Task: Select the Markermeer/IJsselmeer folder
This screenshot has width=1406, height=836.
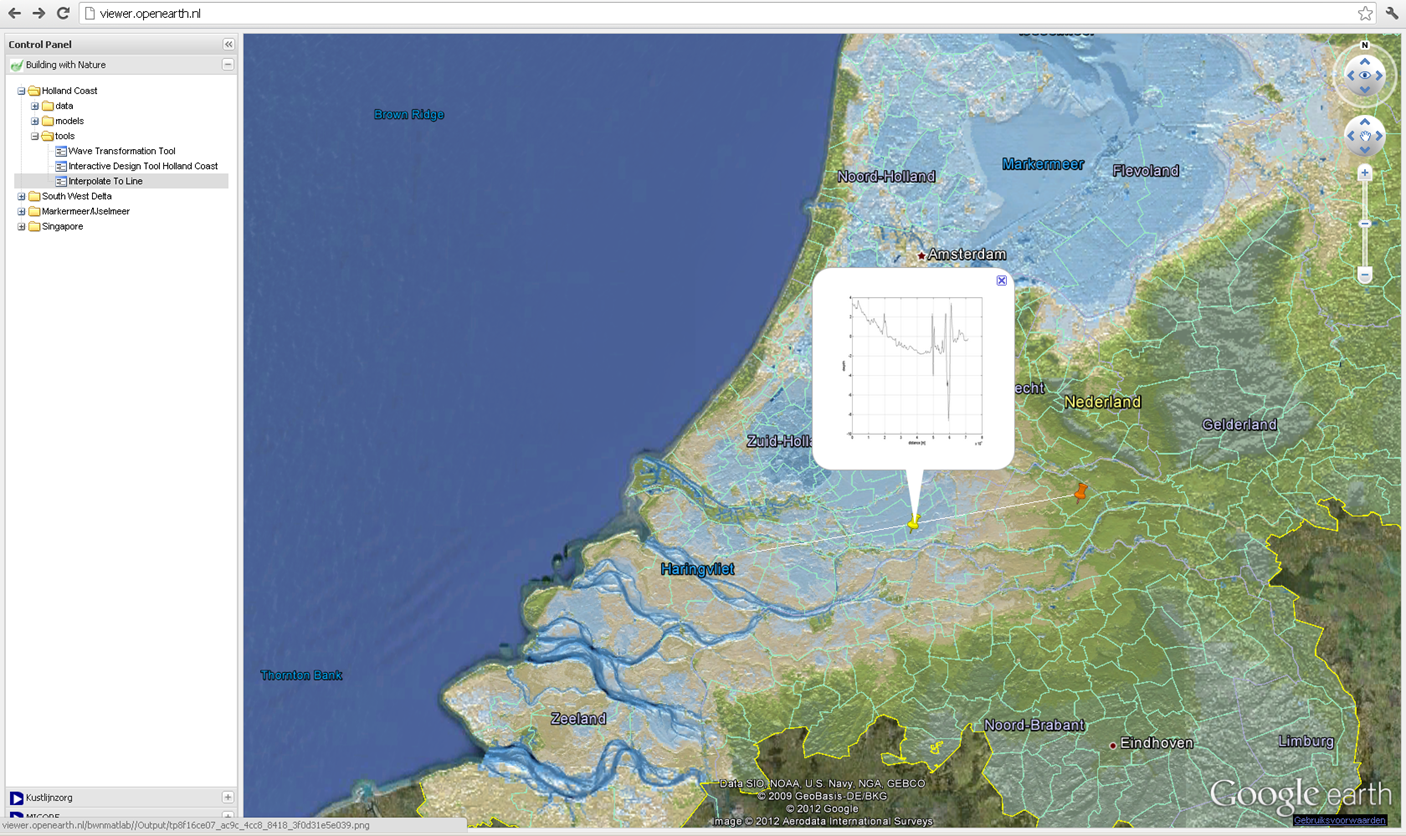Action: click(85, 212)
